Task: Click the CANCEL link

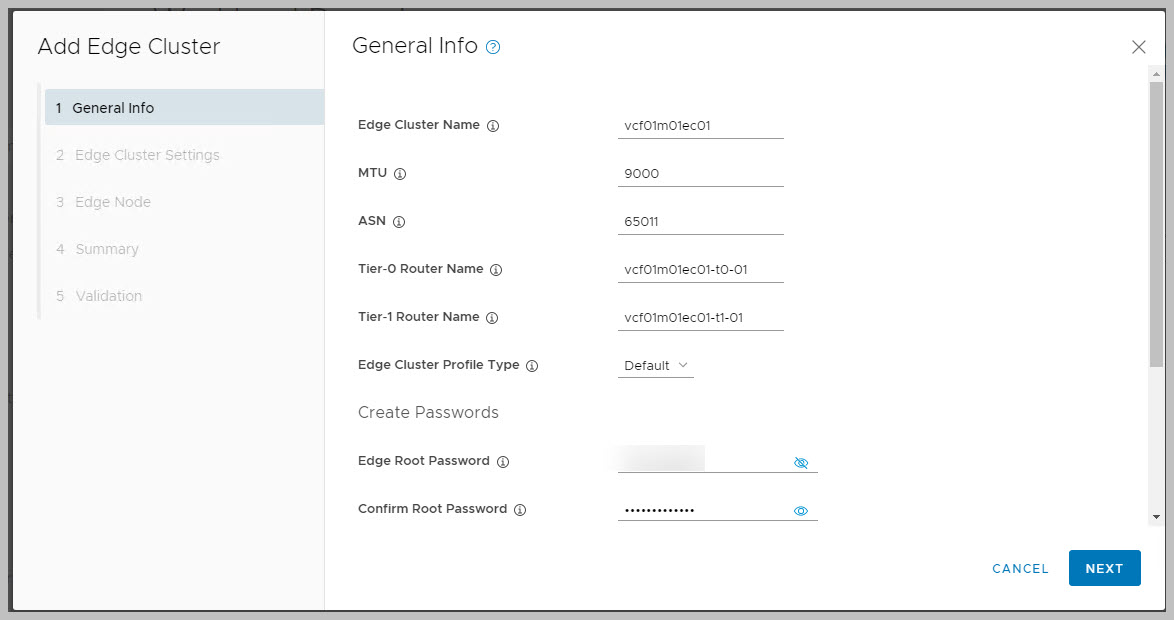Action: (x=1020, y=568)
